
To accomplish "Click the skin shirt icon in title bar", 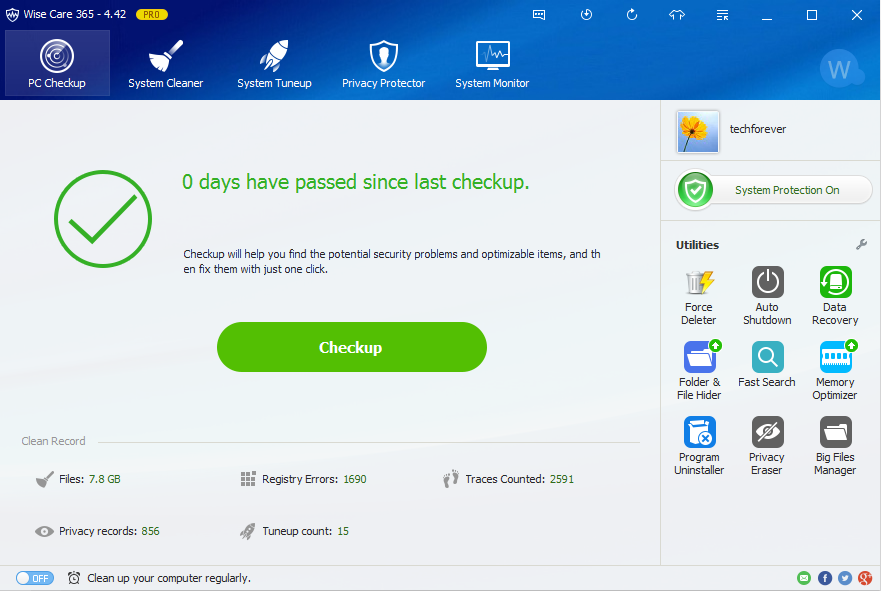I will (676, 15).
